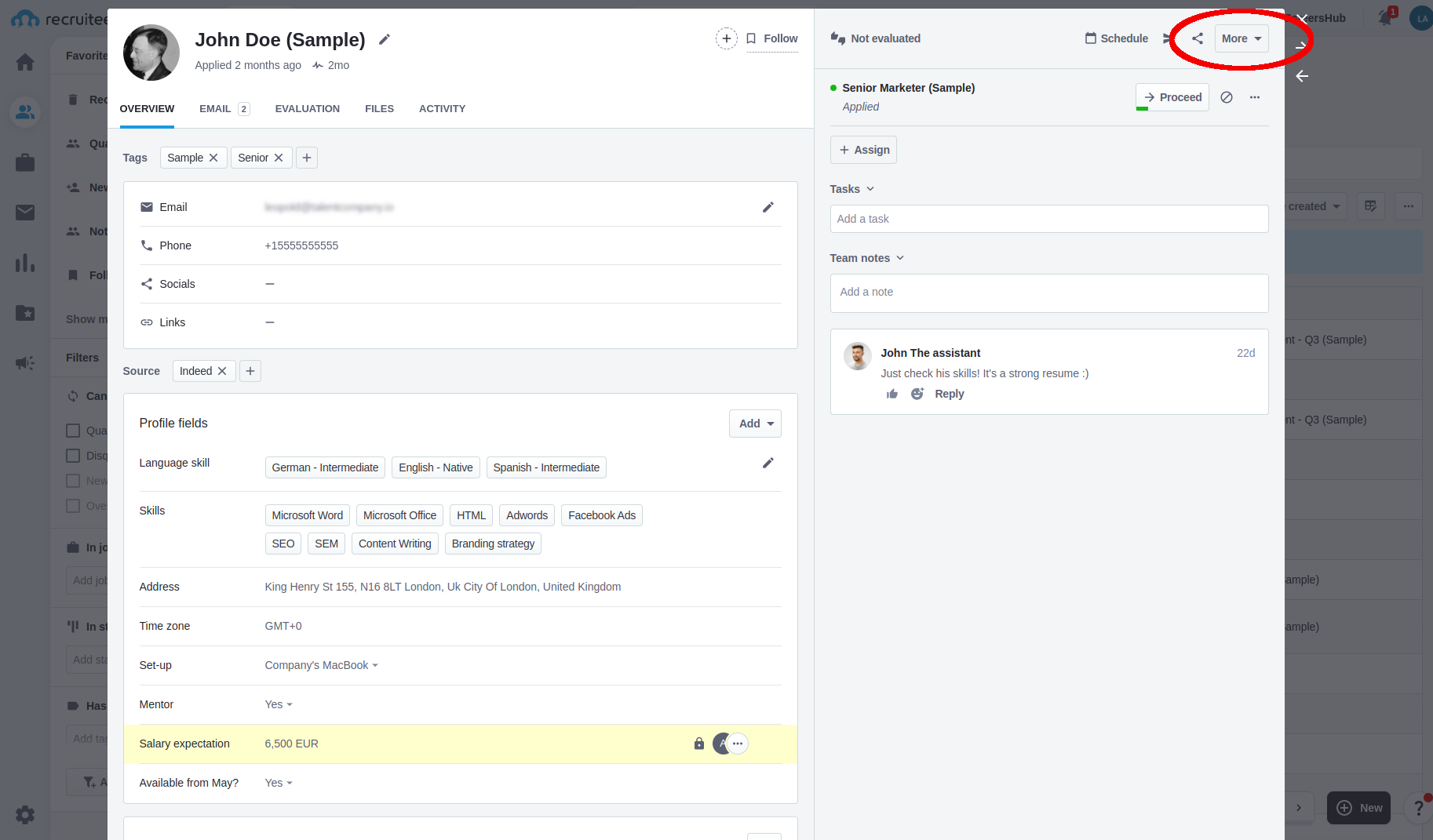Open the Set-up Company's MacBook dropdown
Image resolution: width=1433 pixels, height=840 pixels.
coord(321,665)
